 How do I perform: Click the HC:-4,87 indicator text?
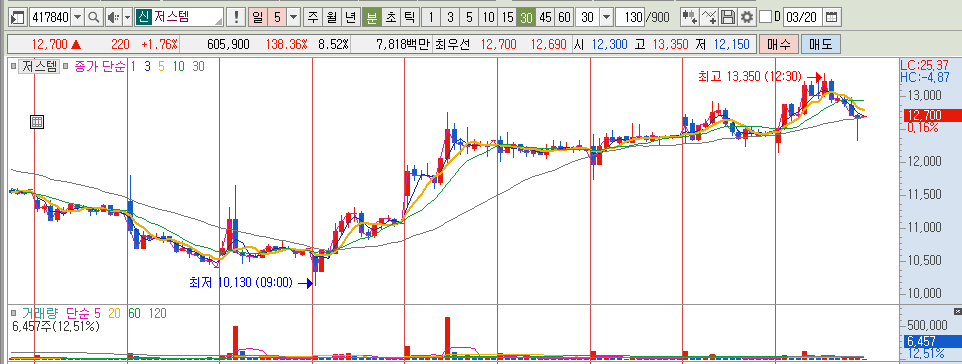[925, 76]
